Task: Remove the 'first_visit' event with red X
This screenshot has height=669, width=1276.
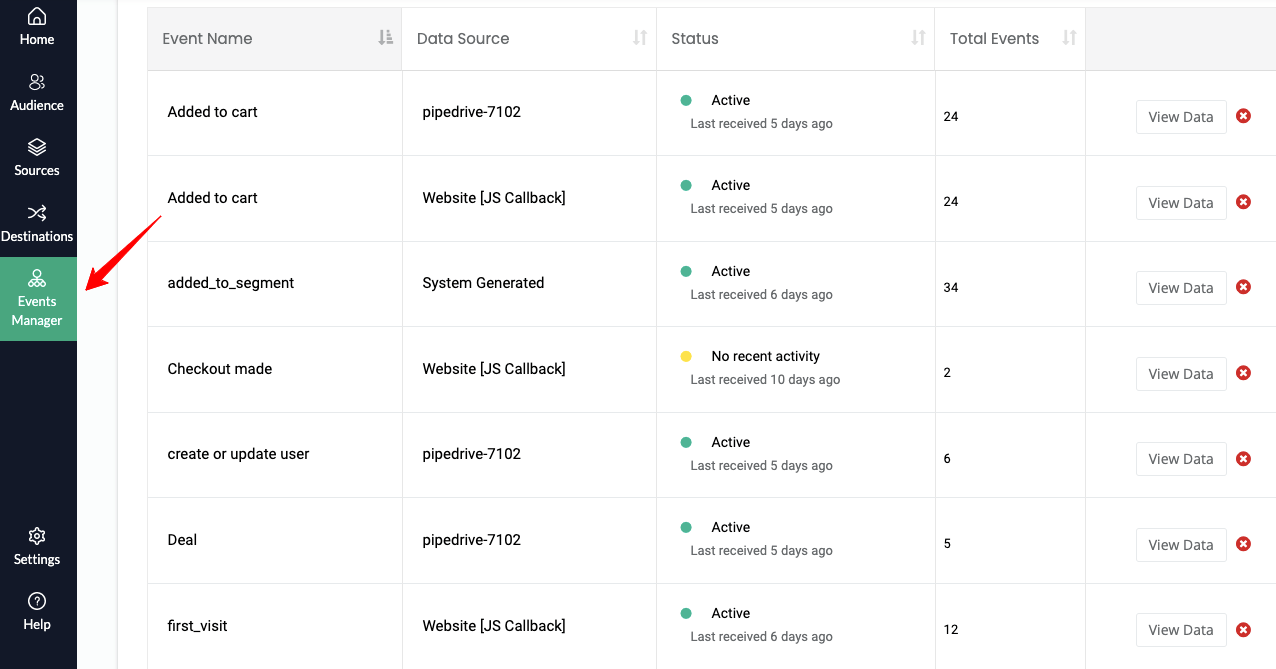Action: [1243, 629]
